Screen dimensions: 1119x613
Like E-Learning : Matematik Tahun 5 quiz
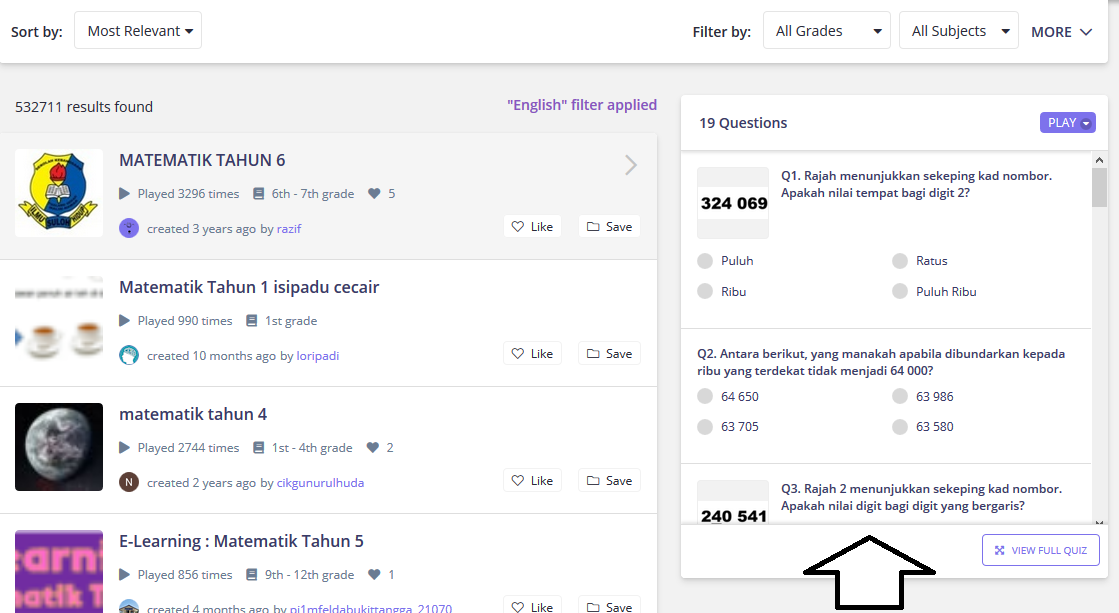pos(532,605)
